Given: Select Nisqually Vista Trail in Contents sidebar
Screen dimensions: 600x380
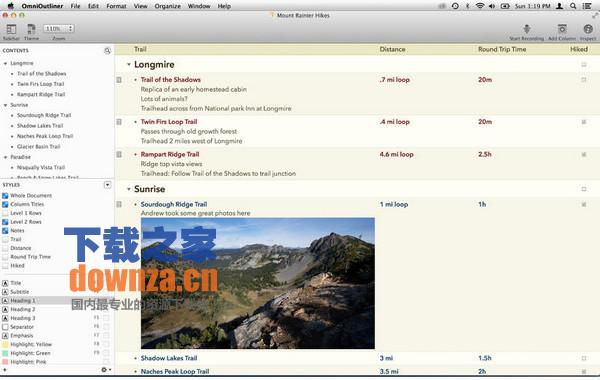Looking at the screenshot, I should (x=41, y=168).
